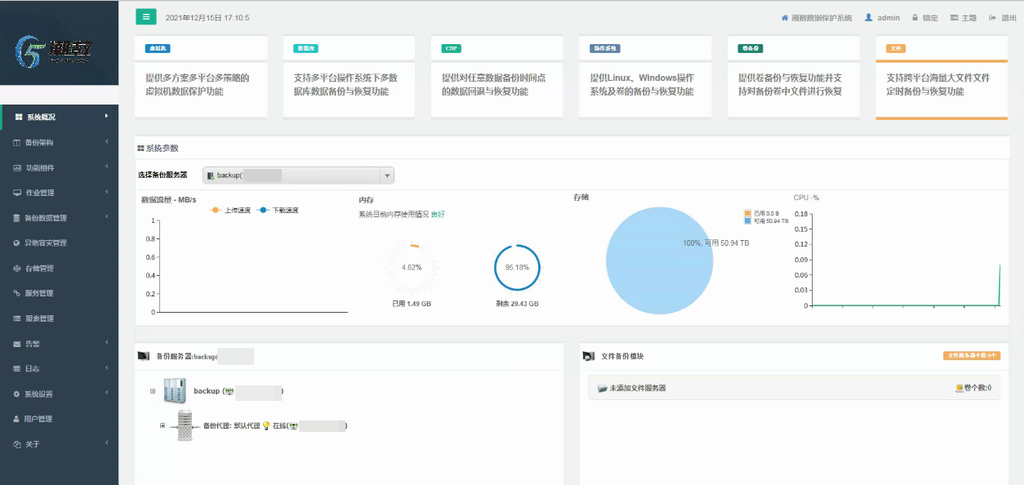Expand the 备份代理 backup agent node

click(162, 425)
